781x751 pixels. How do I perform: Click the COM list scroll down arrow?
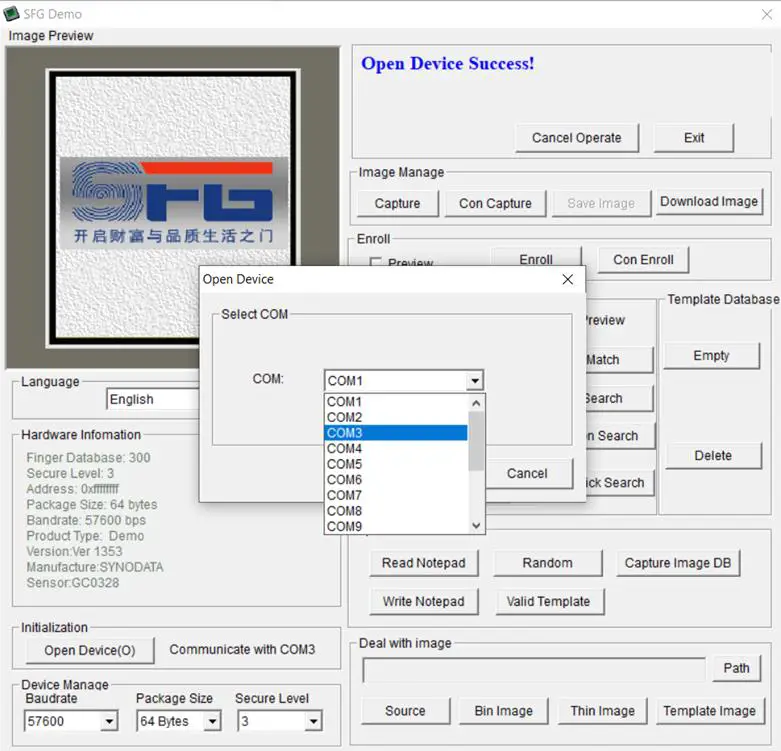click(476, 526)
